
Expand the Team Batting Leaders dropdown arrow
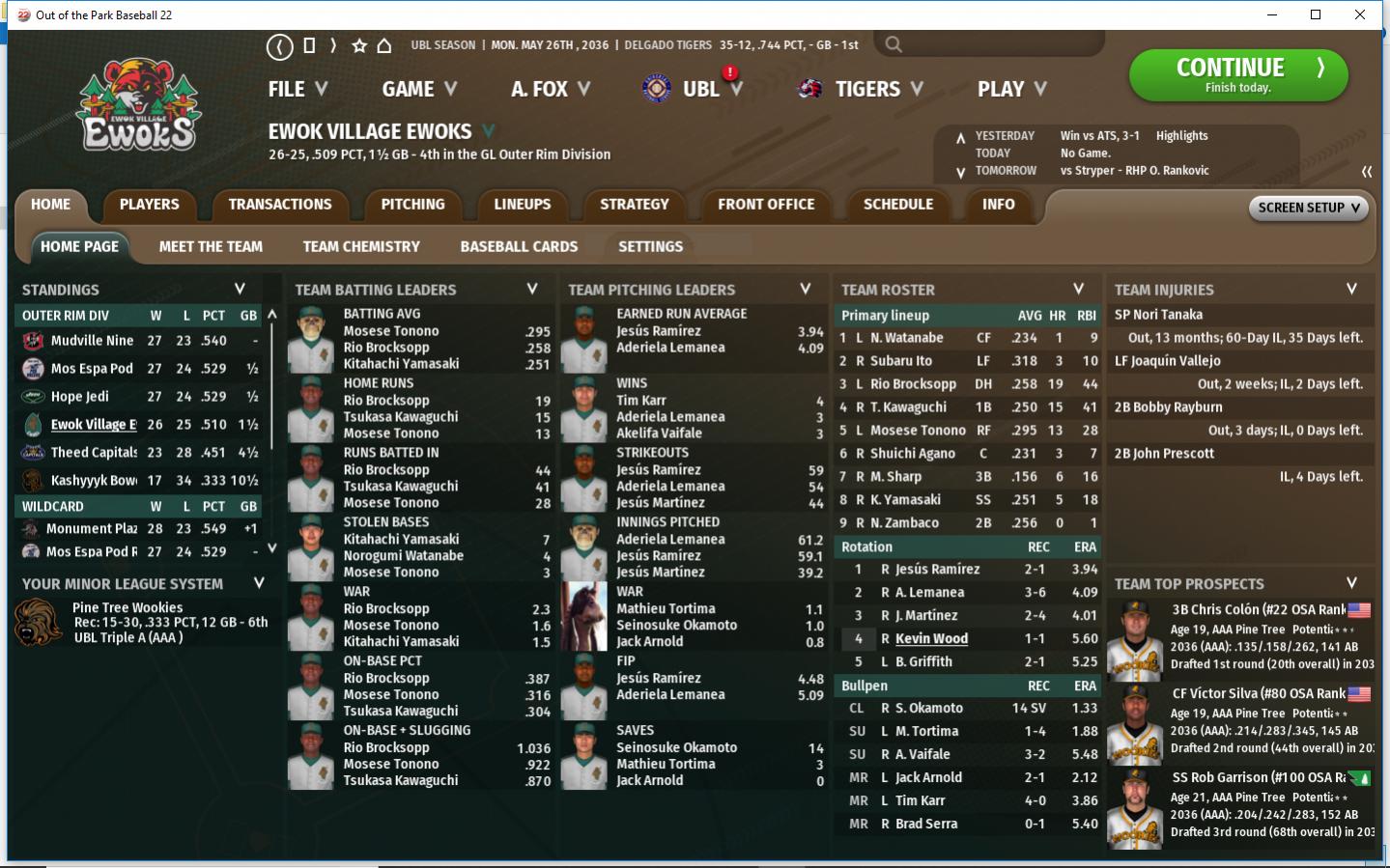[x=532, y=289]
